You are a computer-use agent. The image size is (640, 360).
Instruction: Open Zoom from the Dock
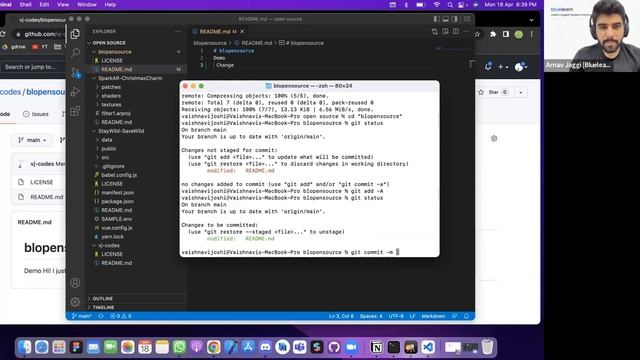[351, 347]
